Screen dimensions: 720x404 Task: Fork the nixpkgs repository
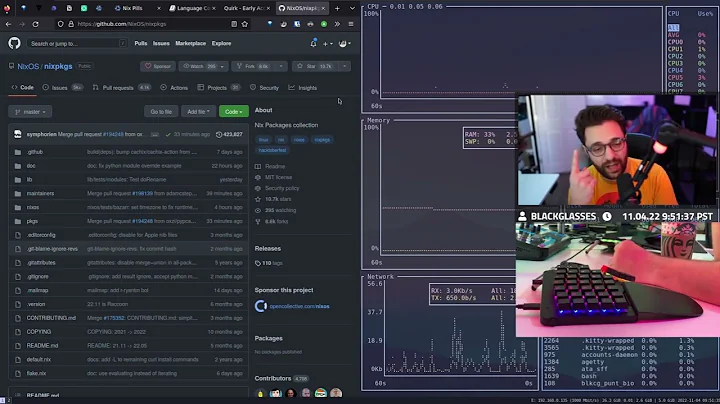click(253, 66)
